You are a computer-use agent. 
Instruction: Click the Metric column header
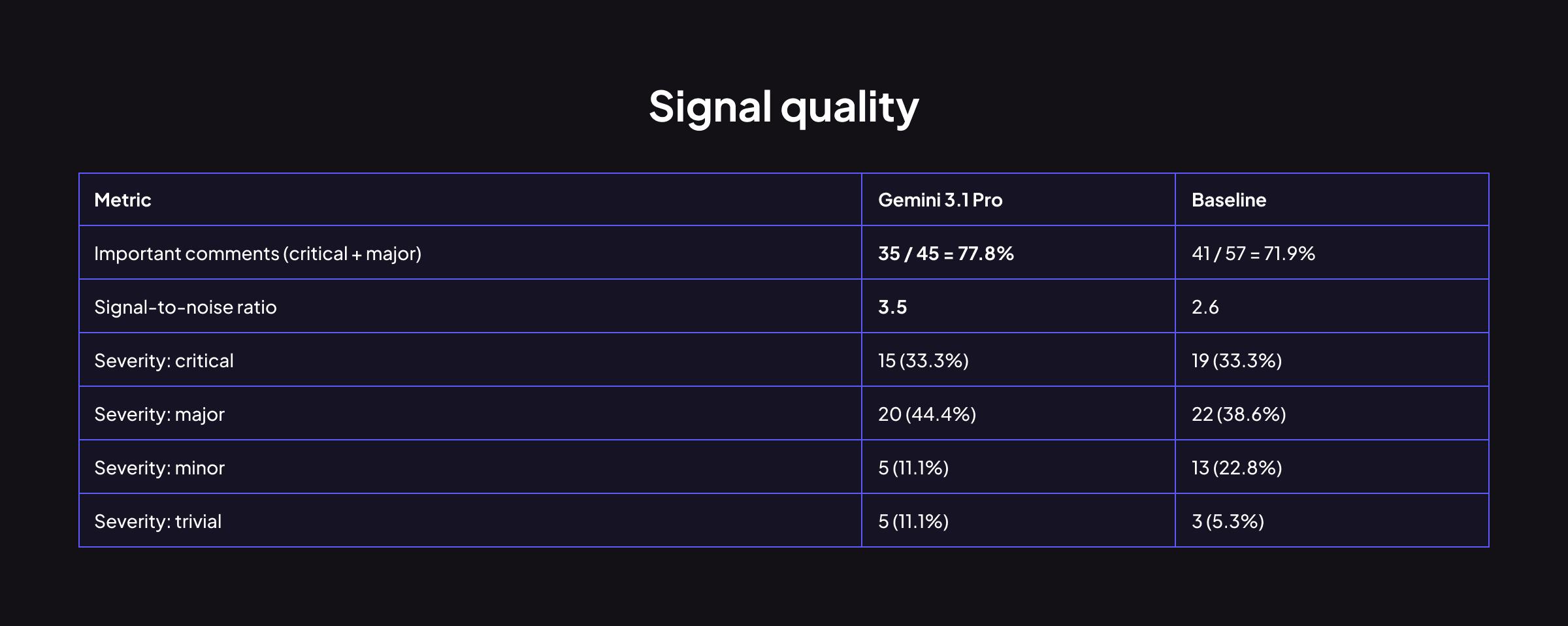[x=123, y=200]
